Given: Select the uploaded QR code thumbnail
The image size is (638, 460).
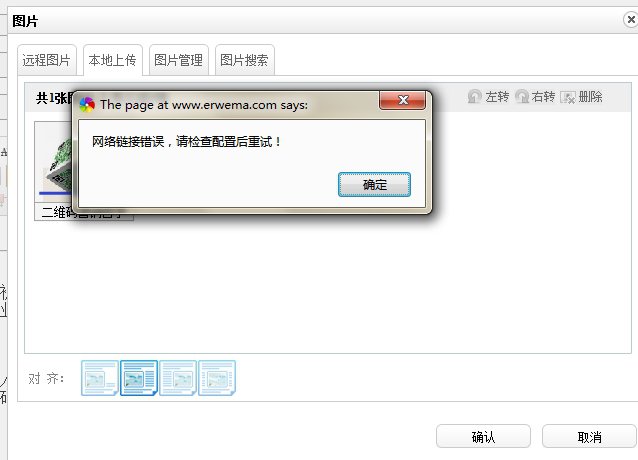Looking at the screenshot, I should [x=54, y=162].
